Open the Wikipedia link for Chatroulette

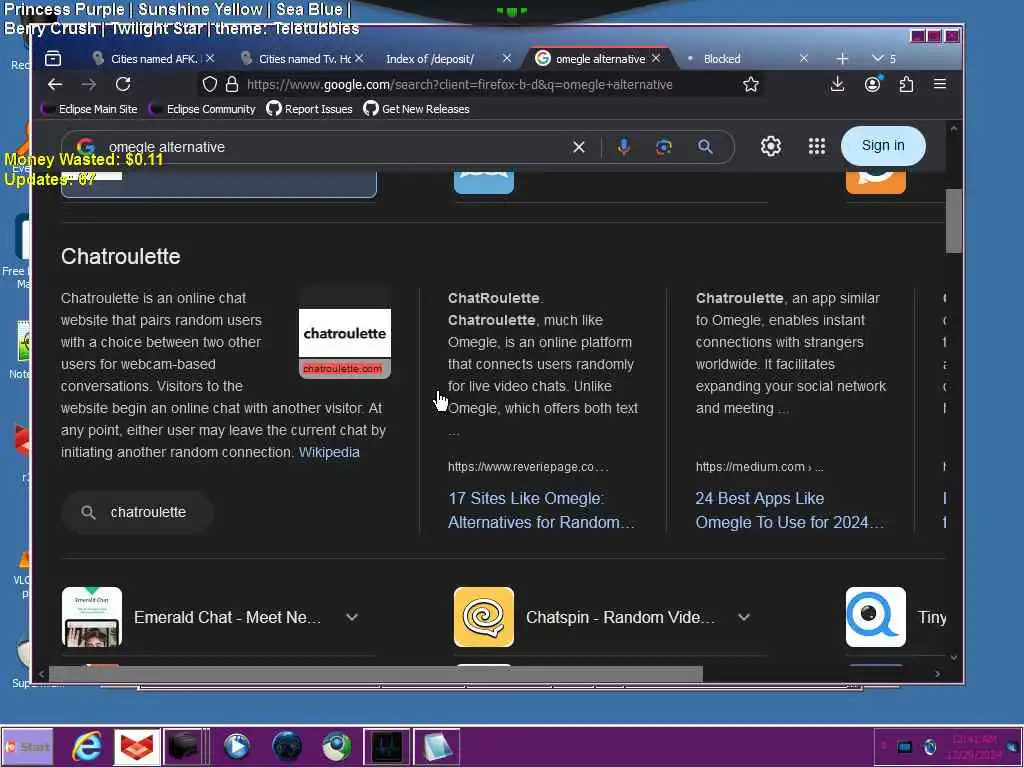tap(329, 452)
